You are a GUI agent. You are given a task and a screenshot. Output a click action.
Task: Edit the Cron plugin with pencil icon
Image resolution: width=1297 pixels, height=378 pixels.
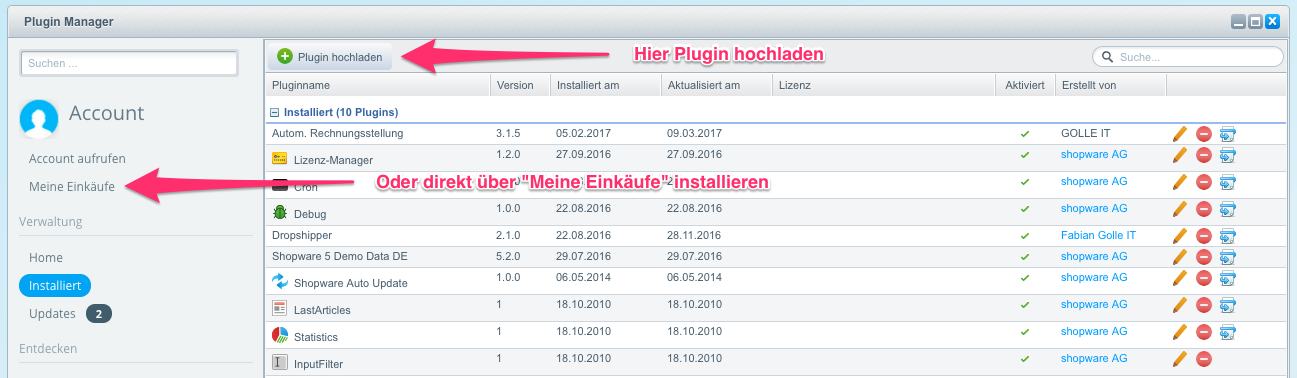click(1180, 182)
